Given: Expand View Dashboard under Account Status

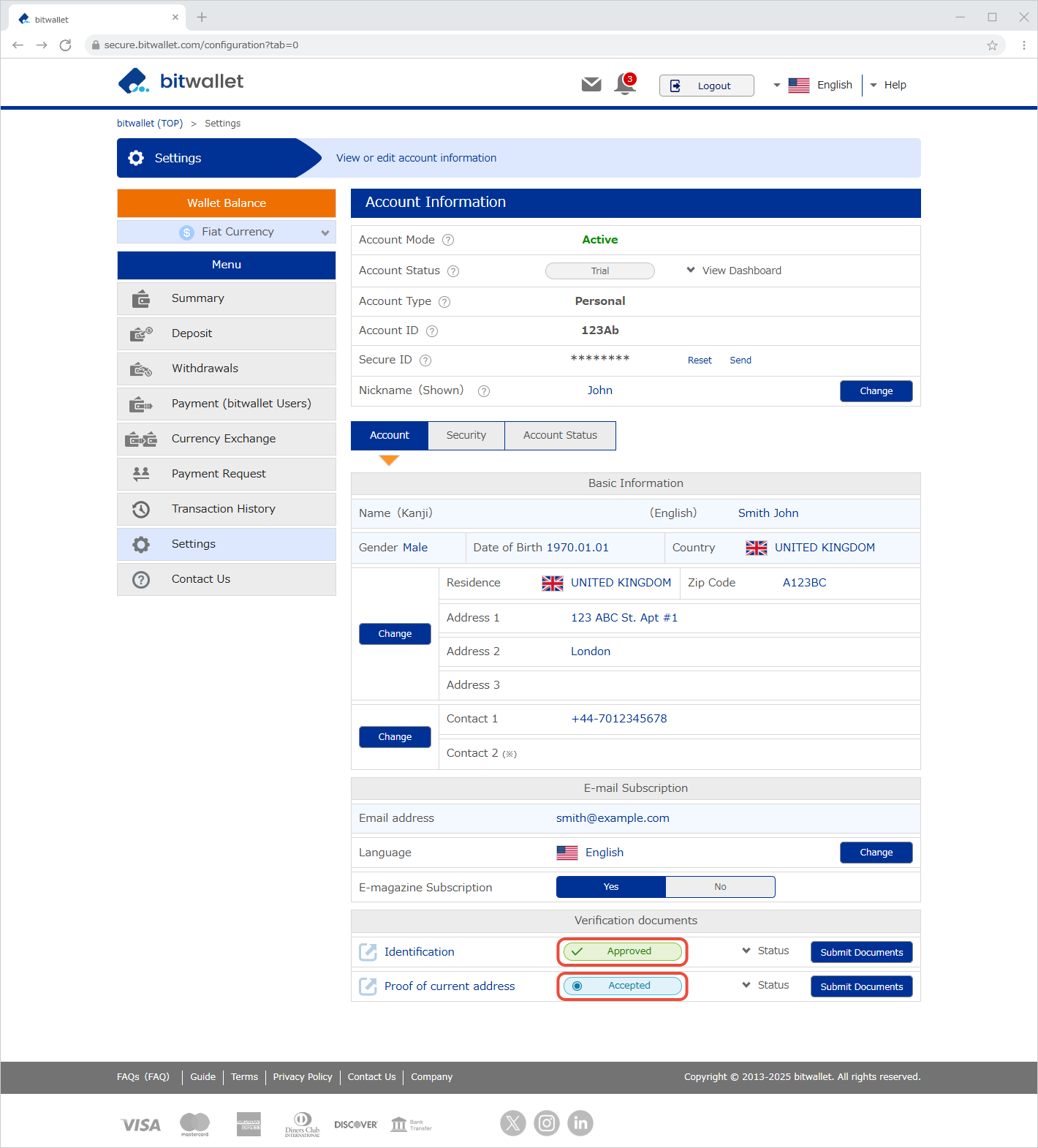Looking at the screenshot, I should click(x=734, y=271).
